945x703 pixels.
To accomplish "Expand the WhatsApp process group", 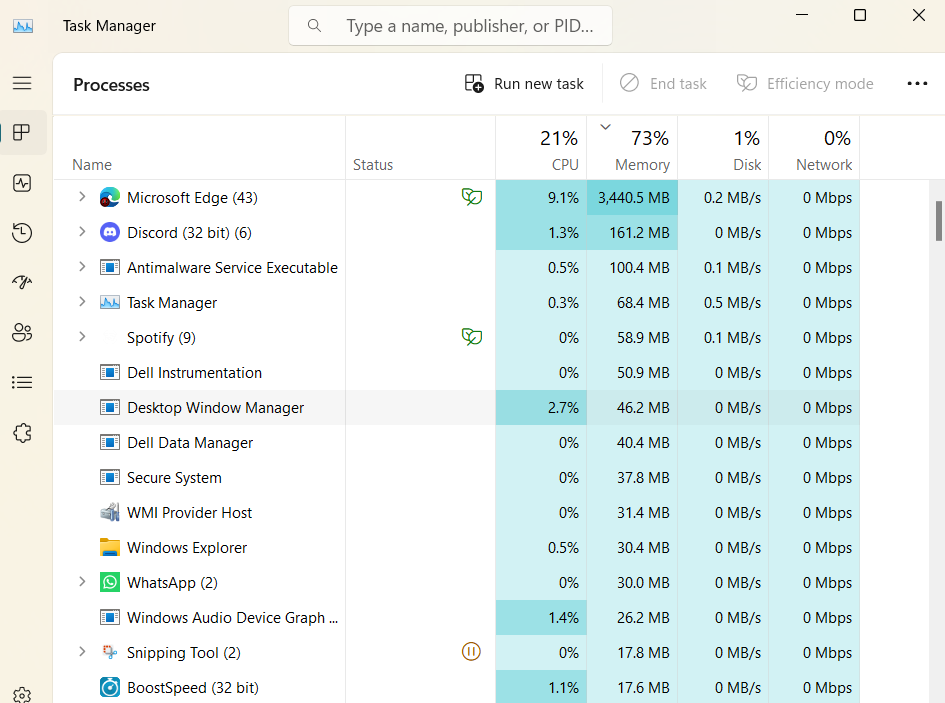I will point(82,583).
